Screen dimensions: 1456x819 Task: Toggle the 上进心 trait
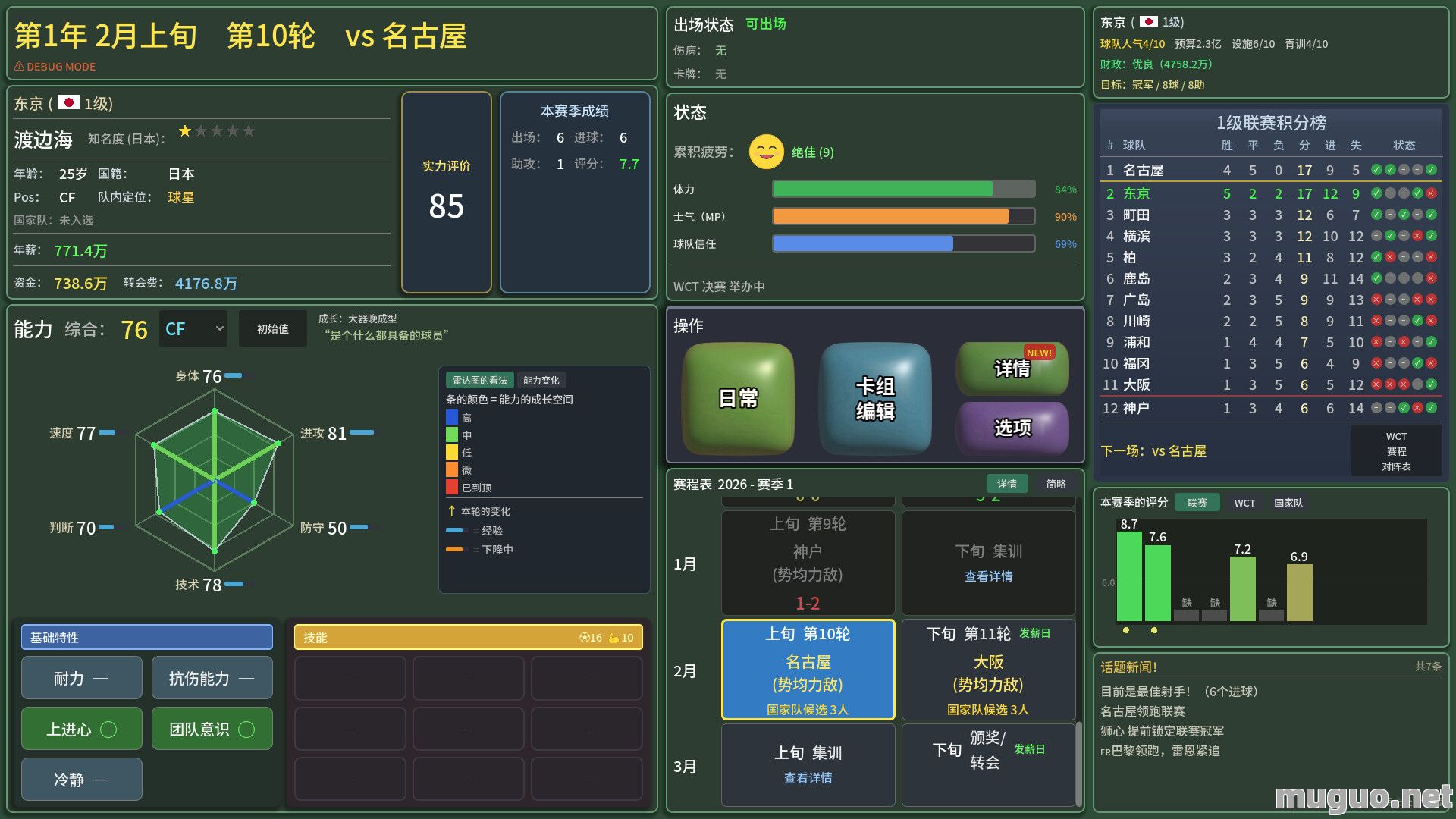82,729
